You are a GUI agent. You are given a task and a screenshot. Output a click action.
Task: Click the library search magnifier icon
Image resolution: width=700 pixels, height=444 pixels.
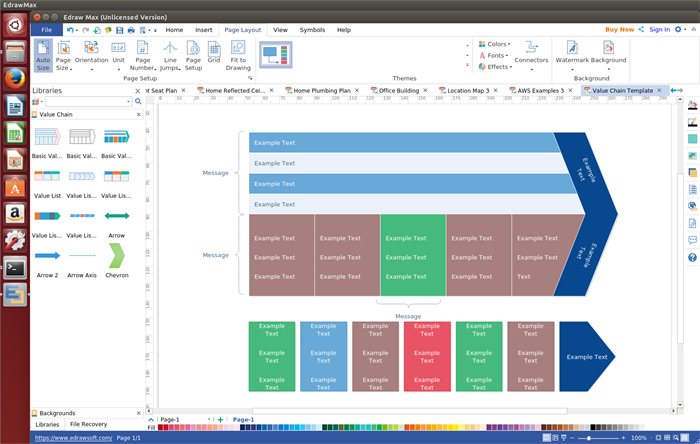[139, 102]
